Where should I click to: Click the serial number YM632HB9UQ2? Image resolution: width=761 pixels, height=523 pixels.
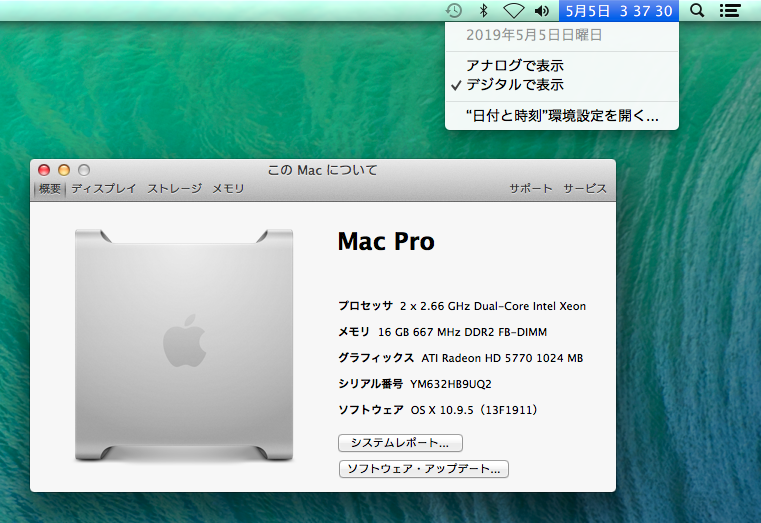click(x=451, y=384)
